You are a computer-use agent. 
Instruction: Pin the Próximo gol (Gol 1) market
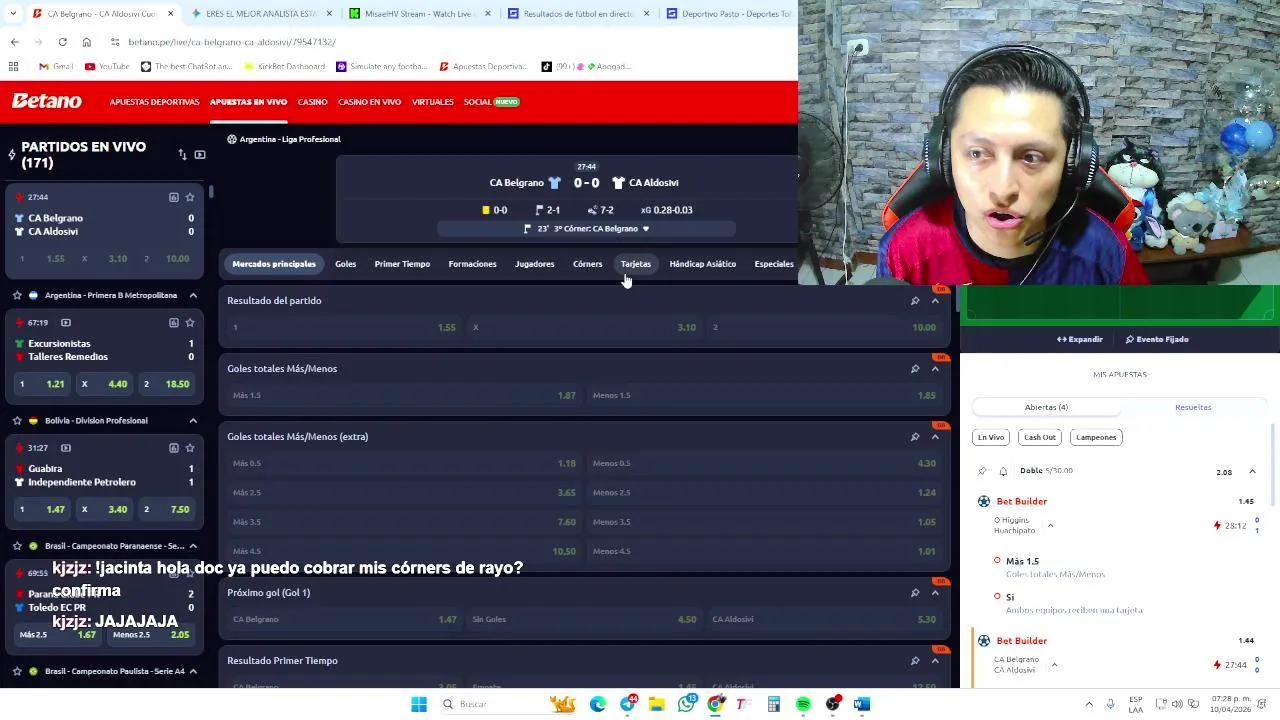click(914, 592)
